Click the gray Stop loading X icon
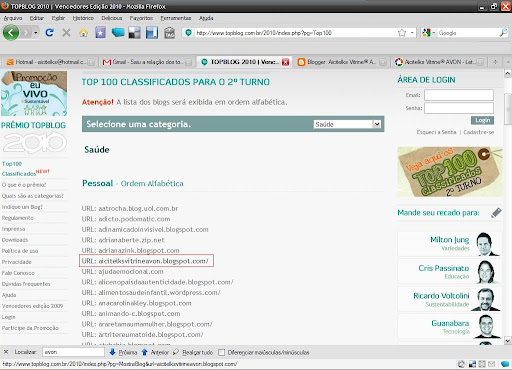 coord(66,33)
